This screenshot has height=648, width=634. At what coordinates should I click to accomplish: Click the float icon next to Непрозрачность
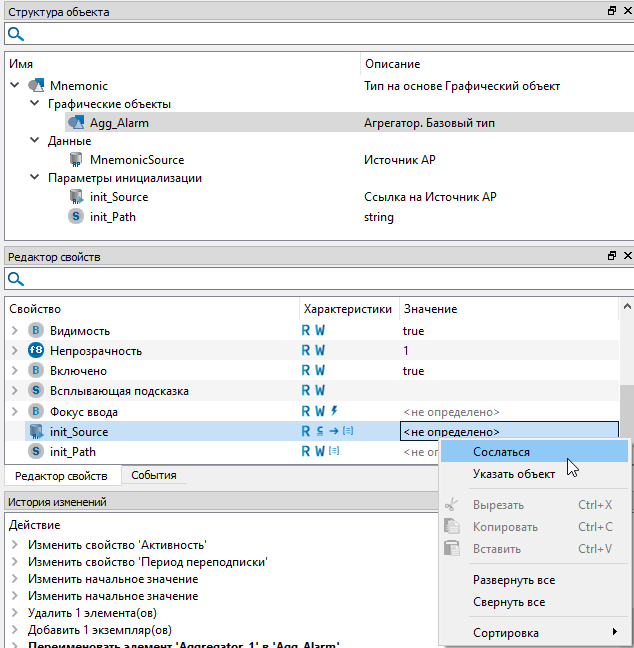click(36, 351)
